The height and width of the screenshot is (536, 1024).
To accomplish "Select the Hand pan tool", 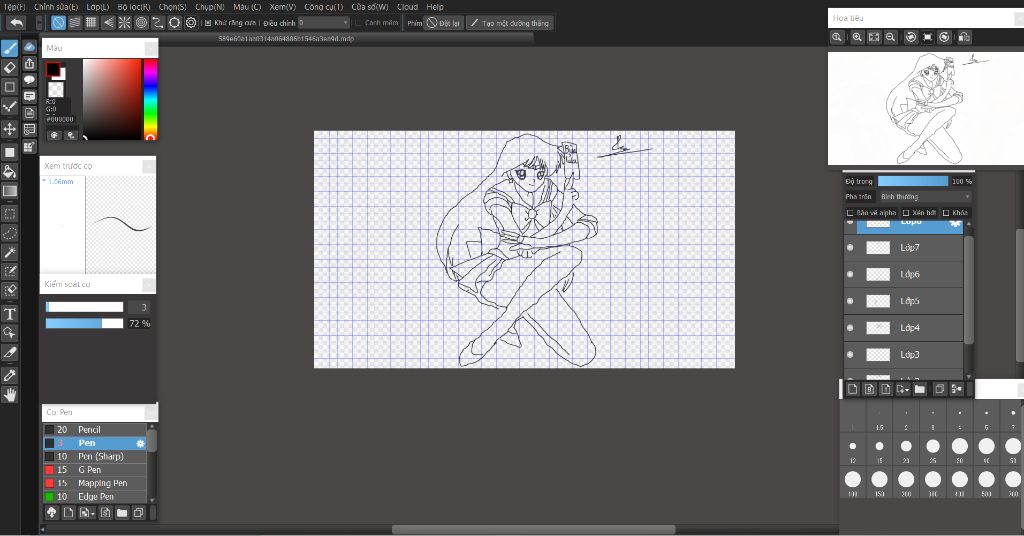I will click(x=10, y=395).
